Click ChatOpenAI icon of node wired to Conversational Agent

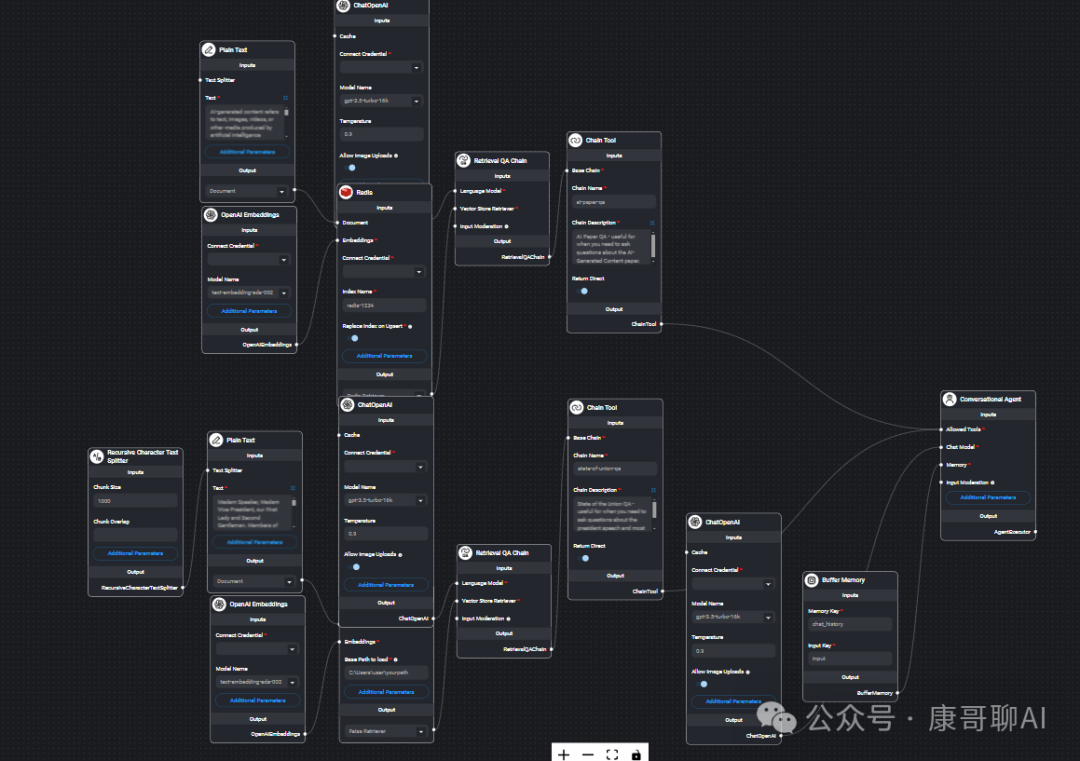click(x=695, y=521)
